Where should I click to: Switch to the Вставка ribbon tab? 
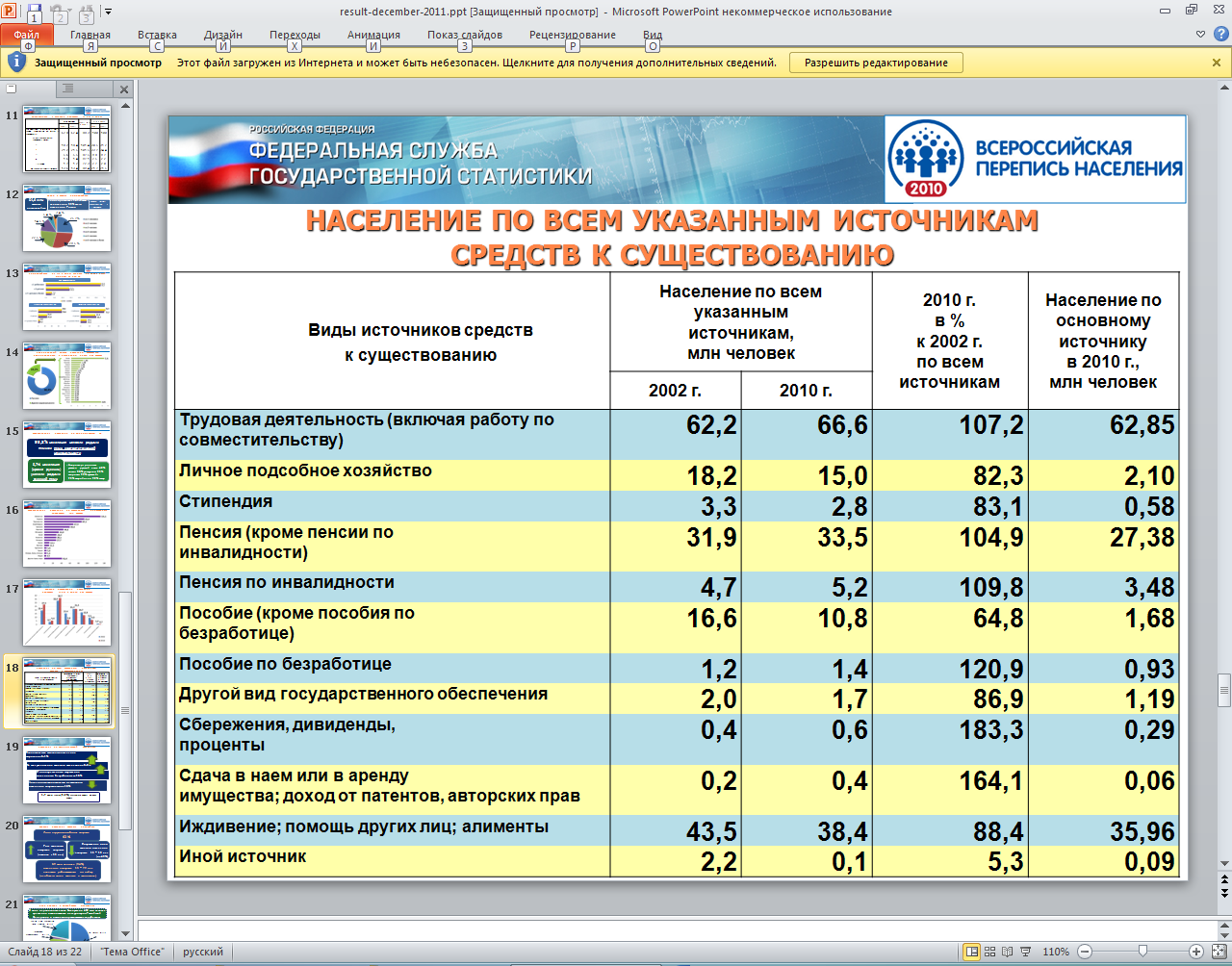157,36
